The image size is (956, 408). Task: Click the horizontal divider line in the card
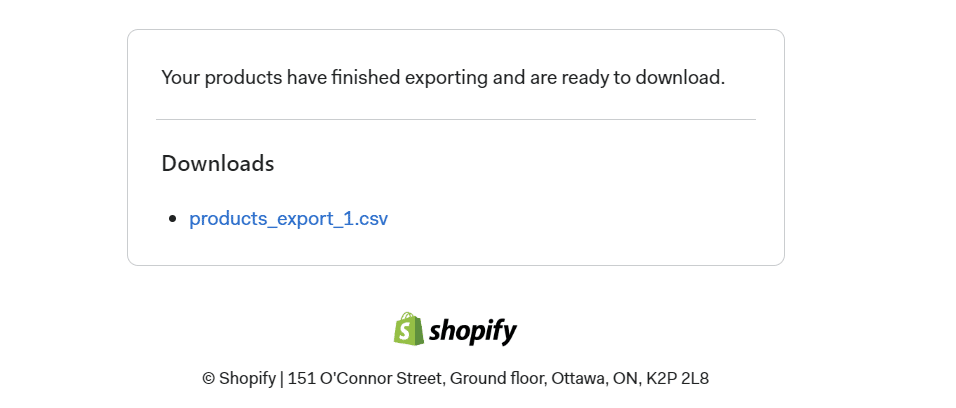455,120
